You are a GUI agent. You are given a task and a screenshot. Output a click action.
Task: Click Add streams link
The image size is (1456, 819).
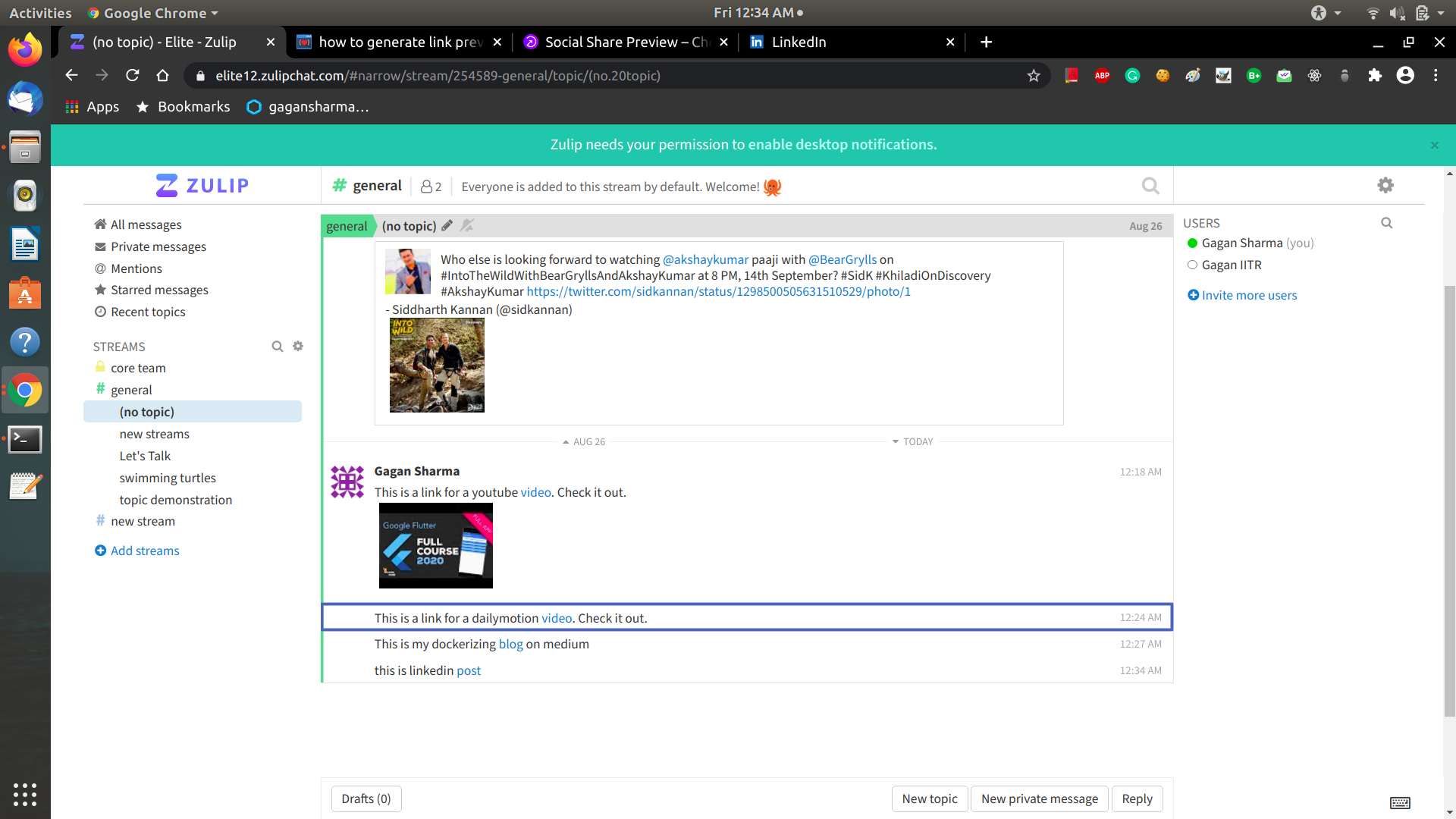(137, 551)
